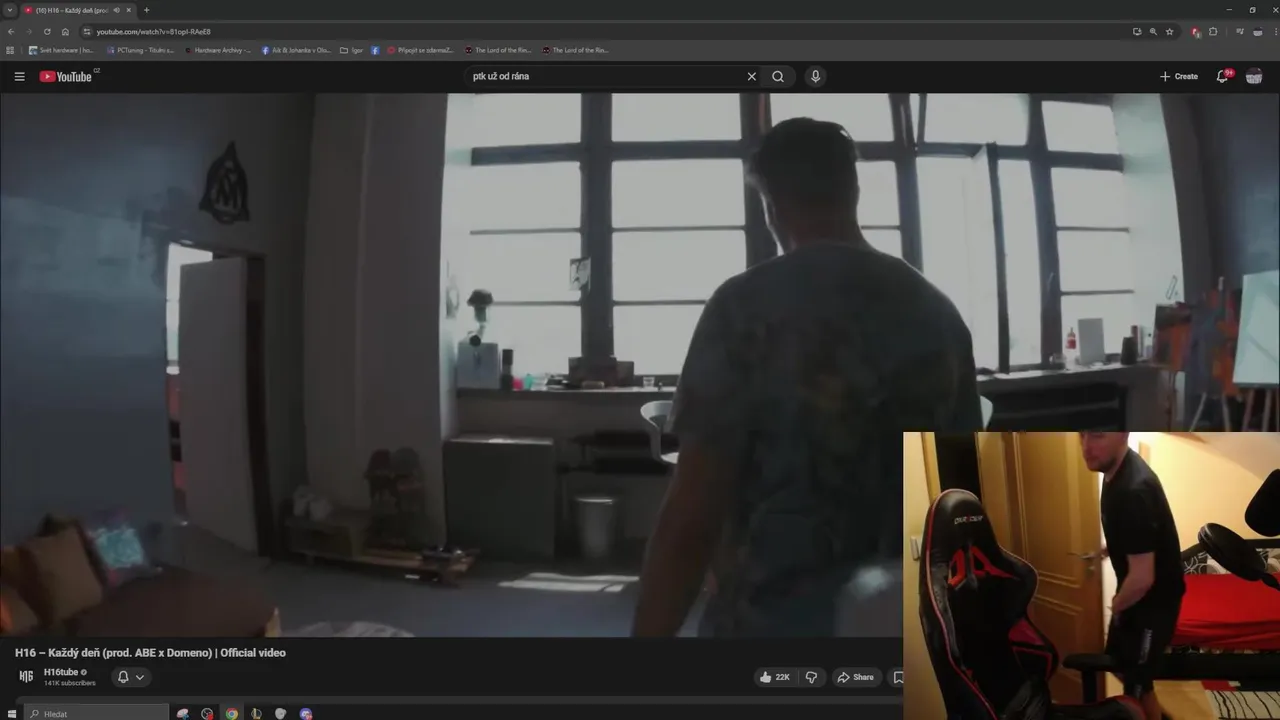Open Hardware Archivy bookmark
The height and width of the screenshot is (720, 1280).
[218, 50]
